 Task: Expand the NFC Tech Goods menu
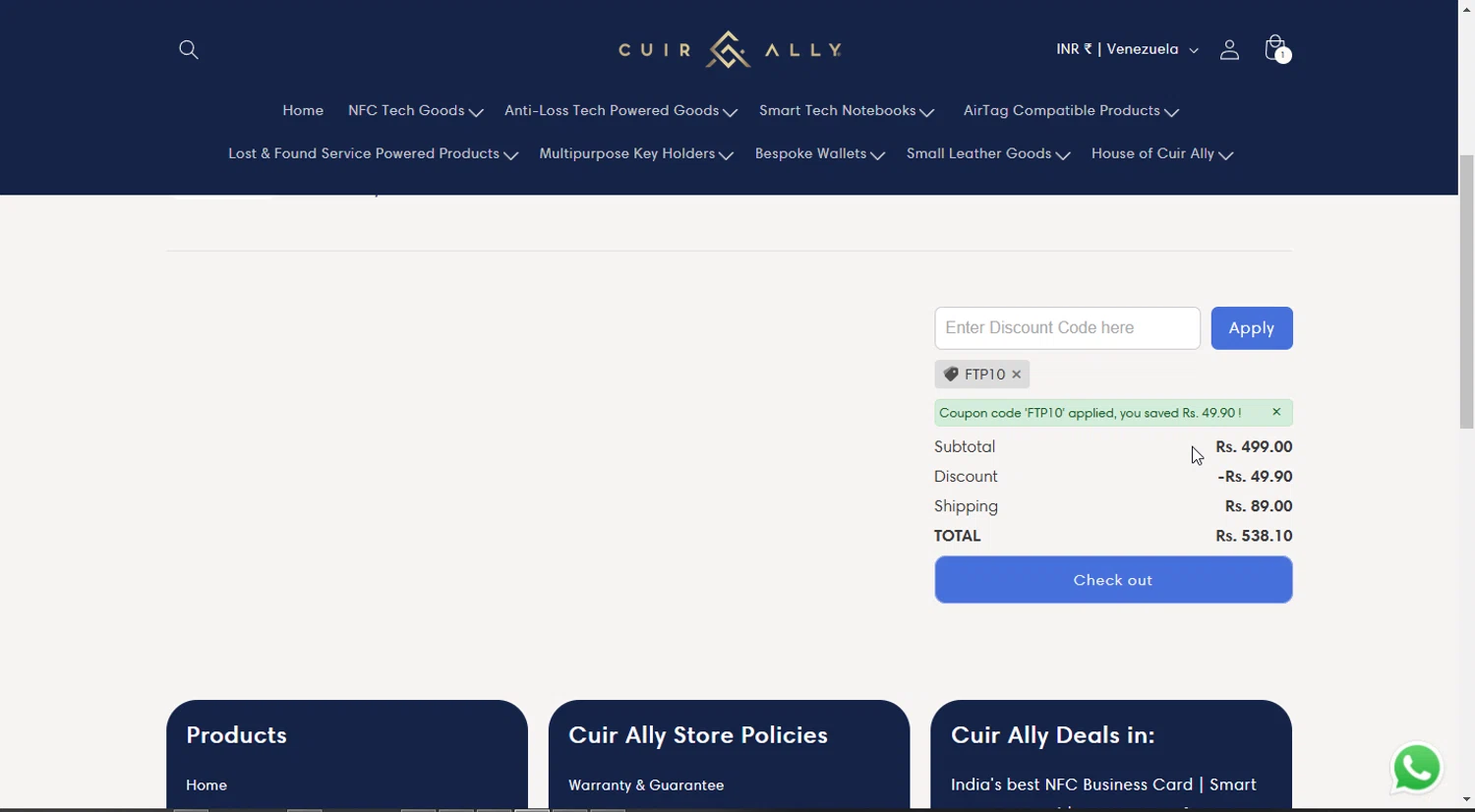tap(415, 111)
